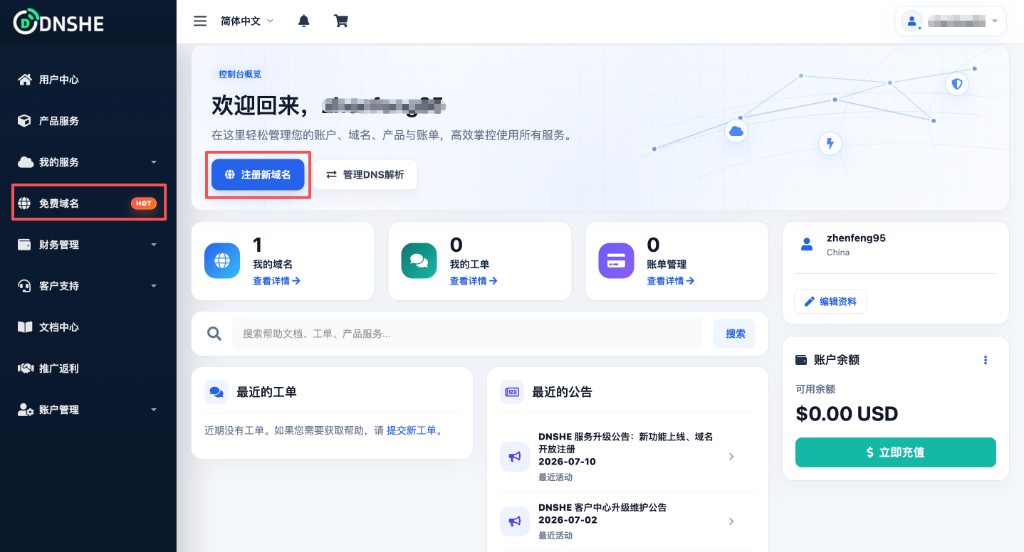Open the shopping cart icon
Screen dimensions: 1024x552
coord(341,21)
